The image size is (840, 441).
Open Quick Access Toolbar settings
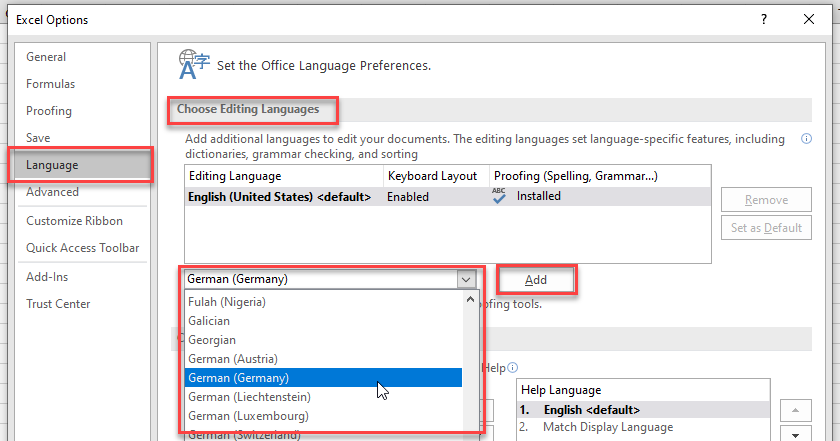(82, 248)
